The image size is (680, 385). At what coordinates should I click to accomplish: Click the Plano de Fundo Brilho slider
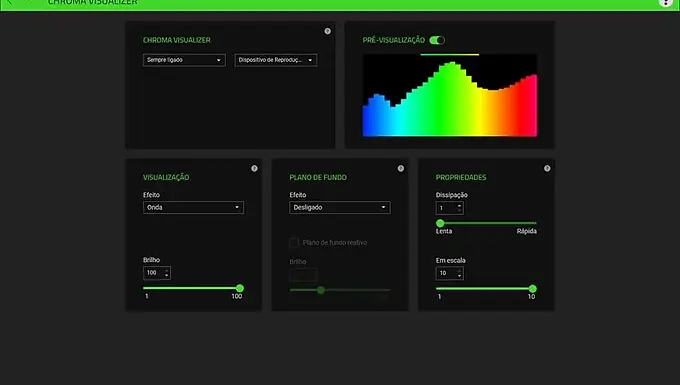tap(340, 290)
